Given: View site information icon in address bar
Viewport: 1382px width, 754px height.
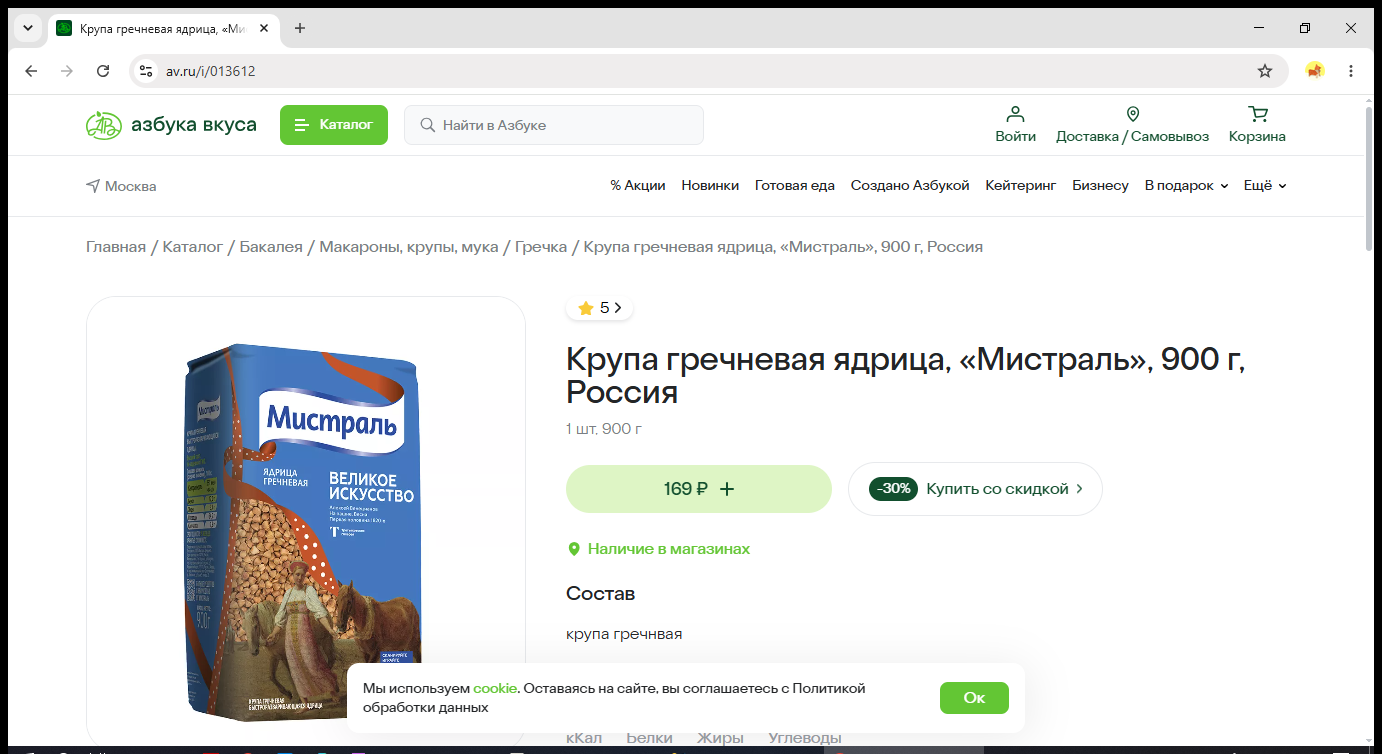Looking at the screenshot, I should [146, 71].
